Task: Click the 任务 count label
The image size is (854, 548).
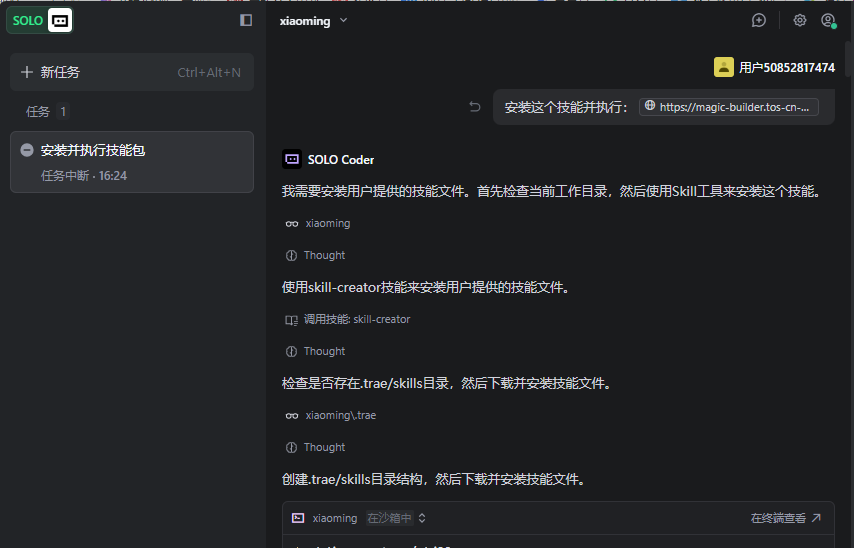Action: pyautogui.click(x=46, y=112)
